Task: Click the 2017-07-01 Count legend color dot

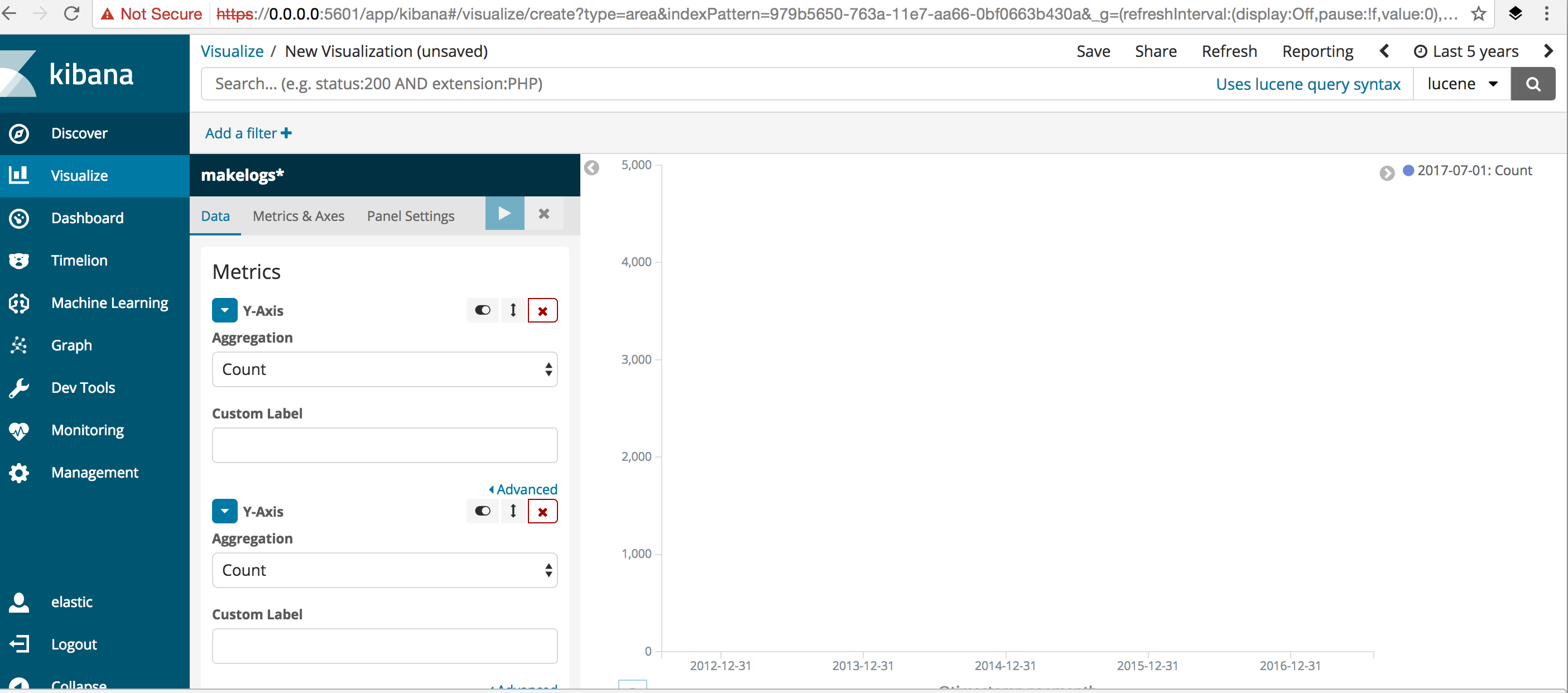Action: 1408,170
